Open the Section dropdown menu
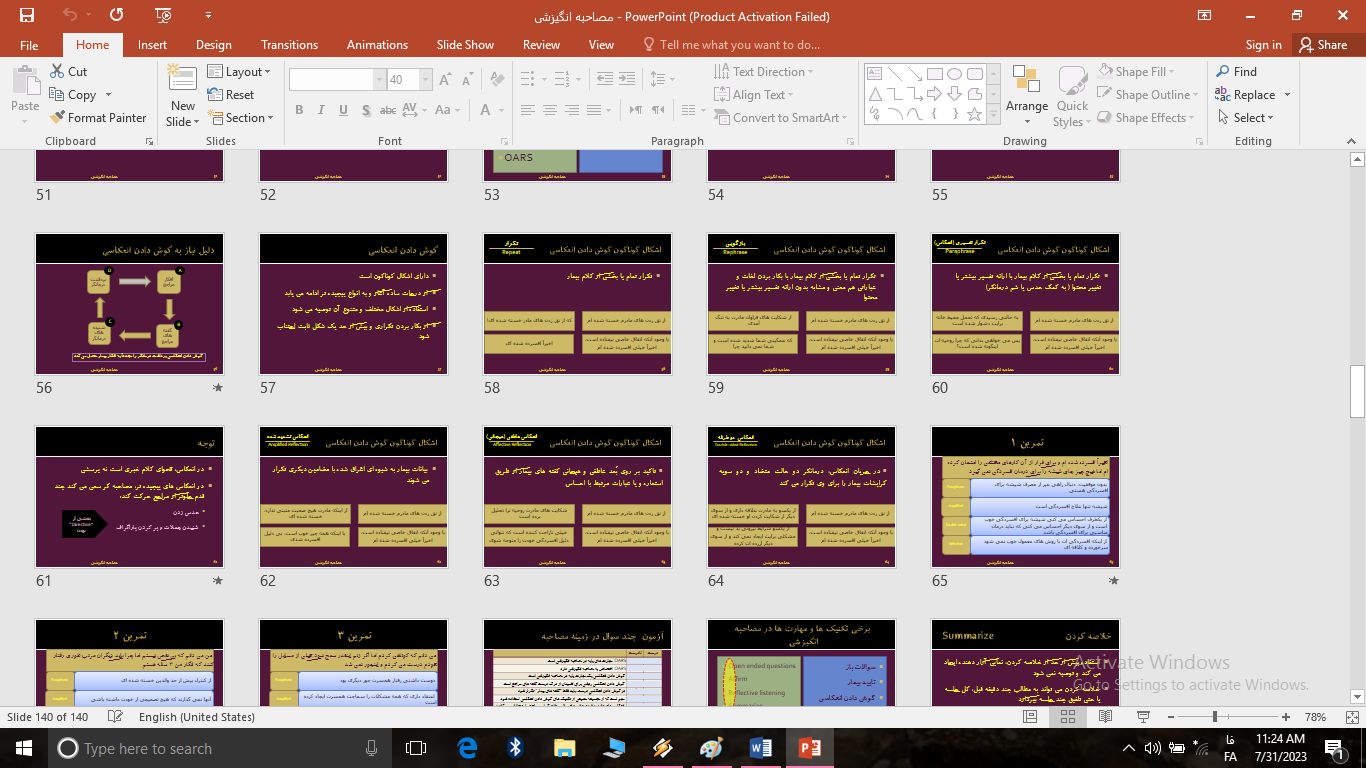1366x768 pixels. point(240,118)
